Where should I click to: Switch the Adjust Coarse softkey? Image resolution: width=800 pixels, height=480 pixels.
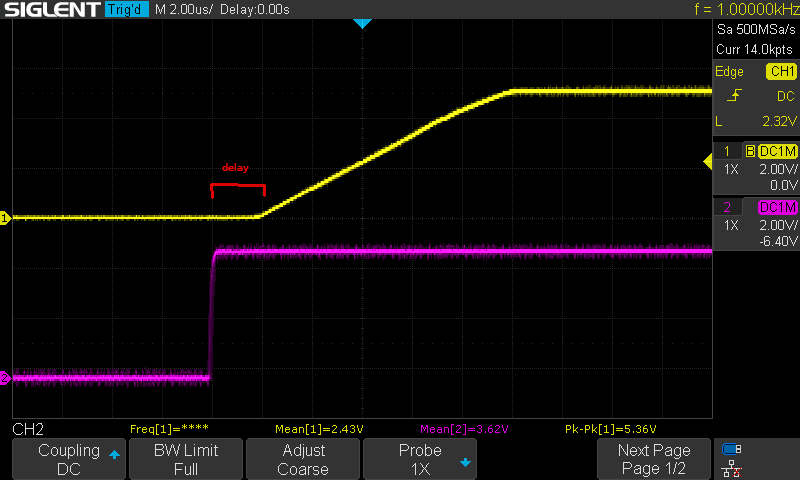pos(303,459)
